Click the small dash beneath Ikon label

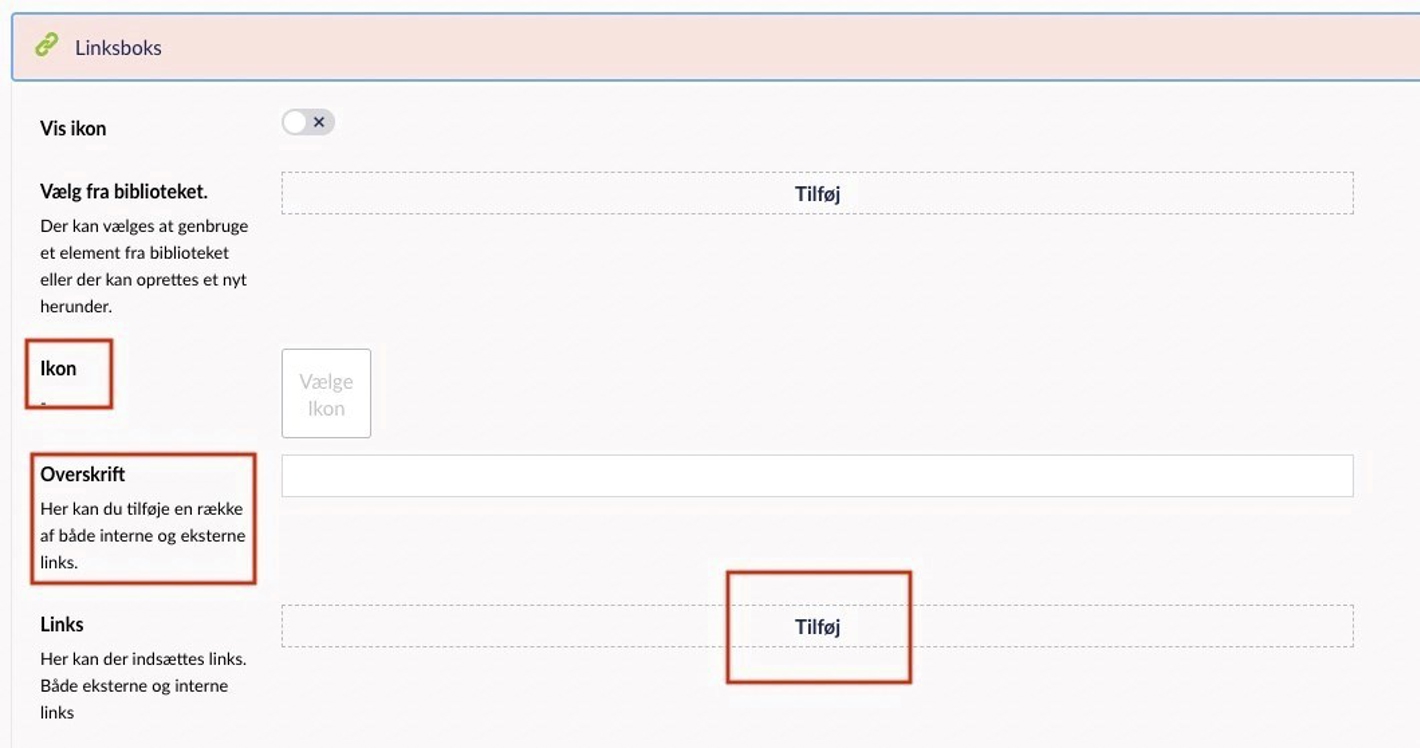(44, 401)
